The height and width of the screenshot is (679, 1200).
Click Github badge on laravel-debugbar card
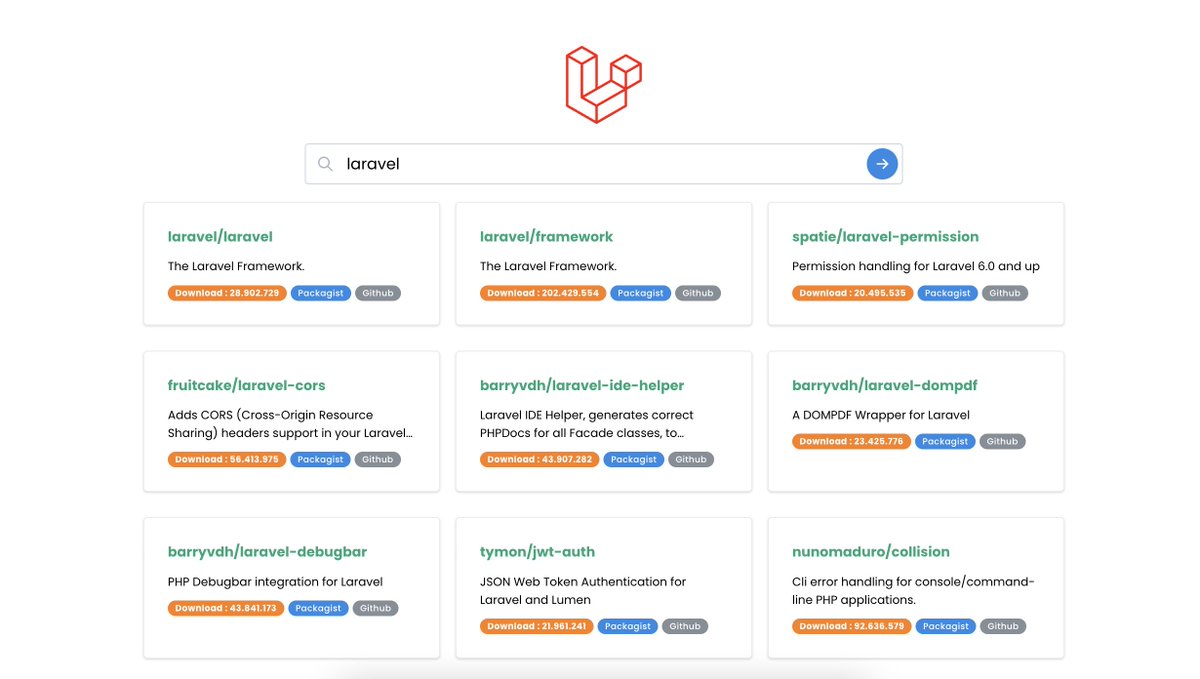[x=375, y=608]
